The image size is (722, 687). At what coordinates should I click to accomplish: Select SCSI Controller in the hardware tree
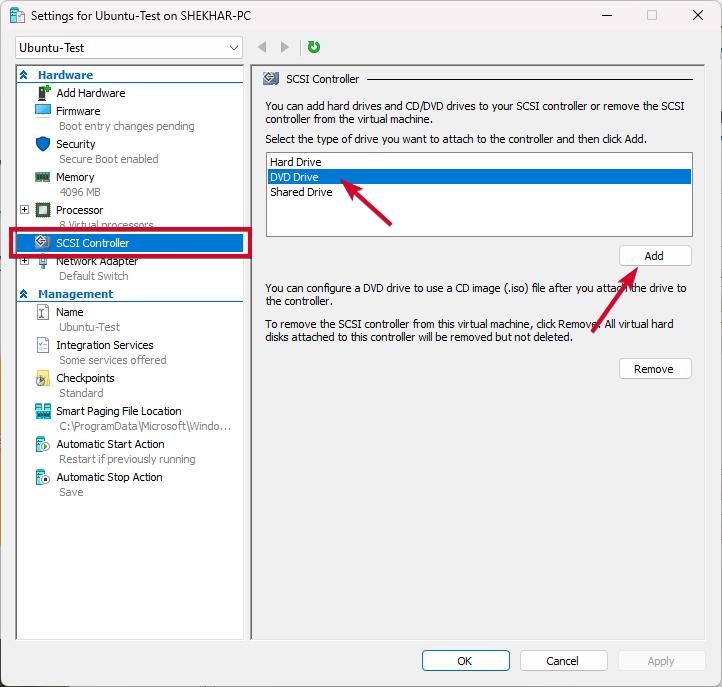coord(129,243)
